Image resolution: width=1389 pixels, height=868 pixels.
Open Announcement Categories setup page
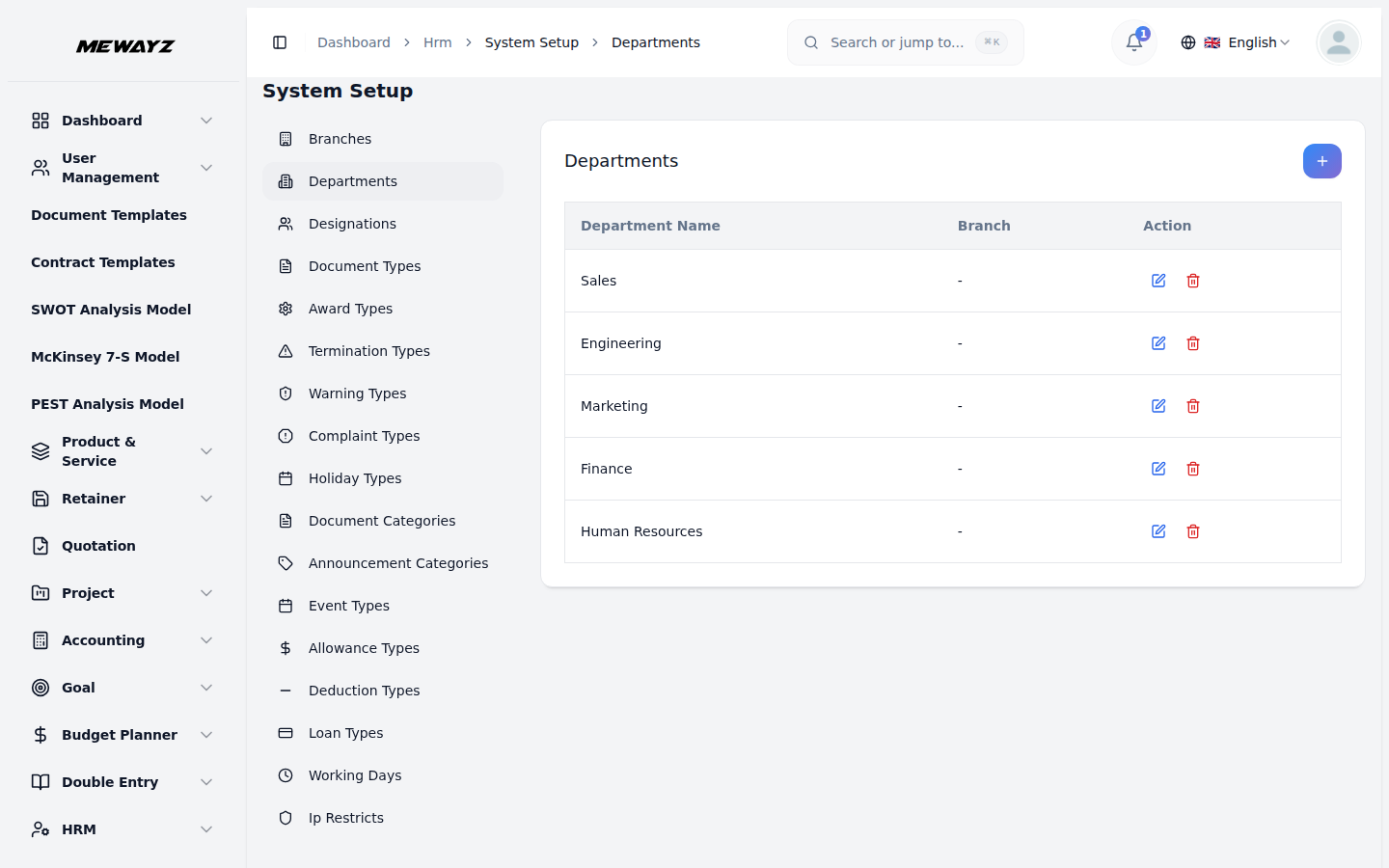(x=383, y=563)
